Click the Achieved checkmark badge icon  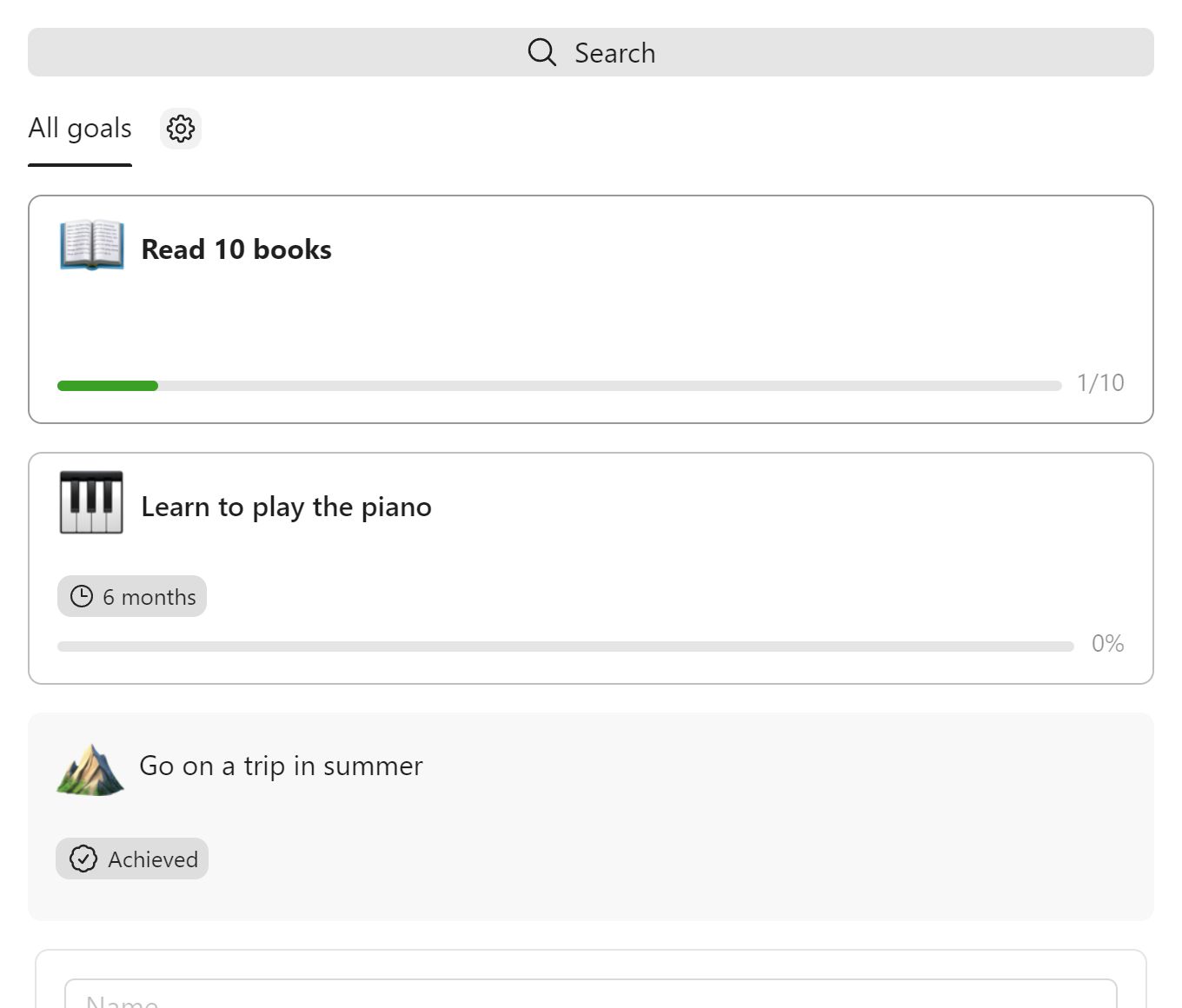(83, 859)
